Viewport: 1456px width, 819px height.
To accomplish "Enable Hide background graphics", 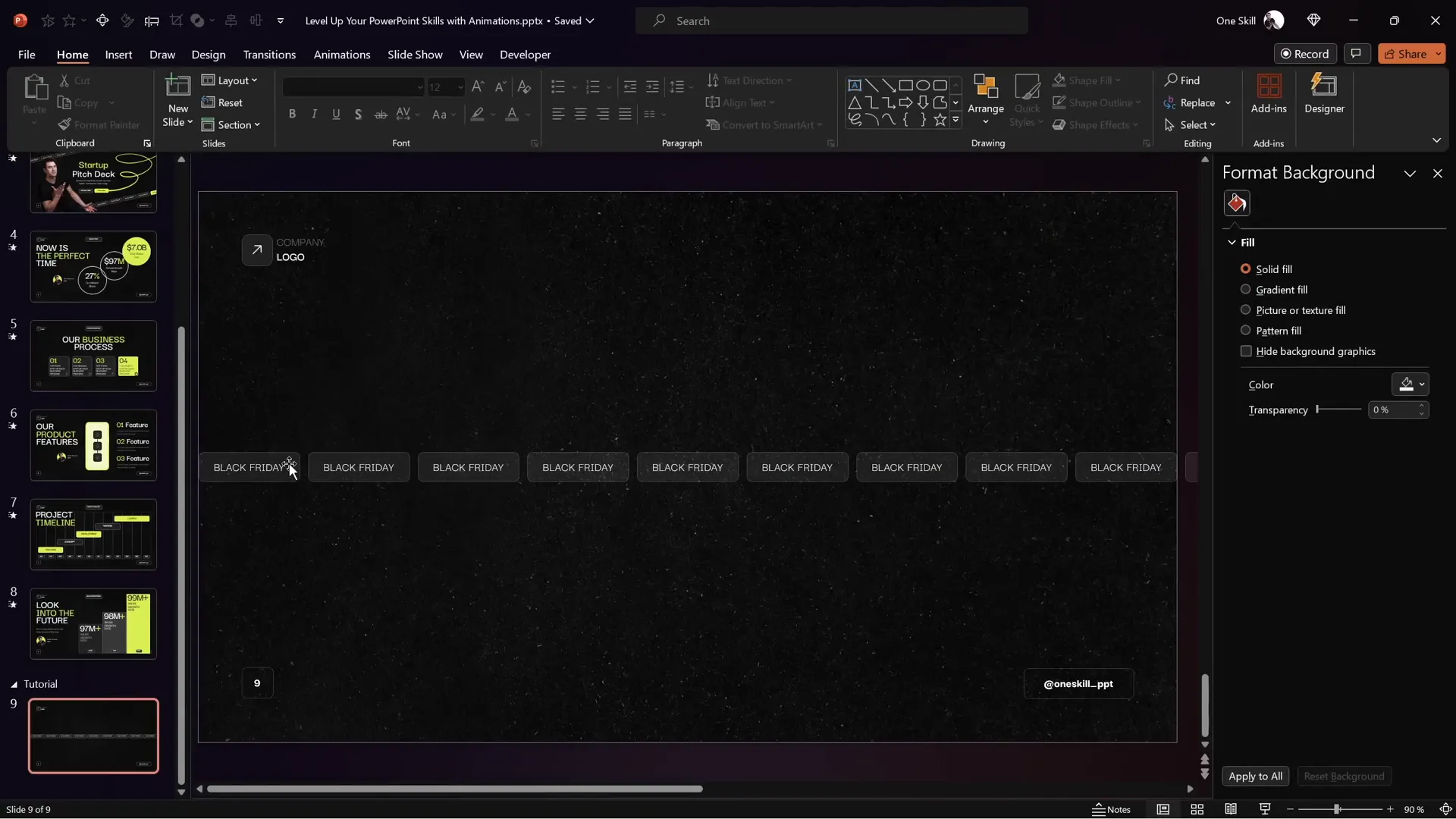I will tap(1246, 351).
